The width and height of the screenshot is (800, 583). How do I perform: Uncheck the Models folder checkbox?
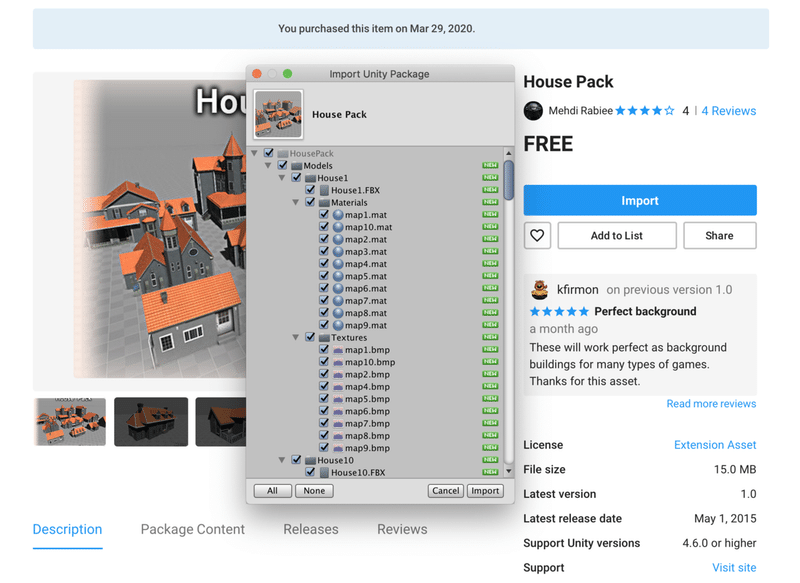click(283, 165)
